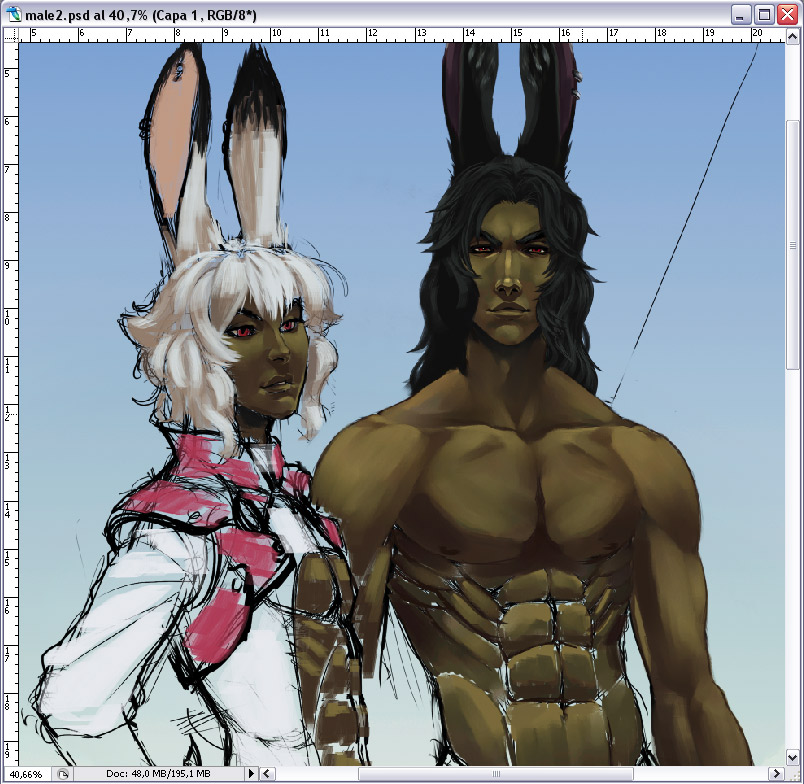Click the restore window icon in the title bar
The height and width of the screenshot is (784, 804).
[x=763, y=13]
